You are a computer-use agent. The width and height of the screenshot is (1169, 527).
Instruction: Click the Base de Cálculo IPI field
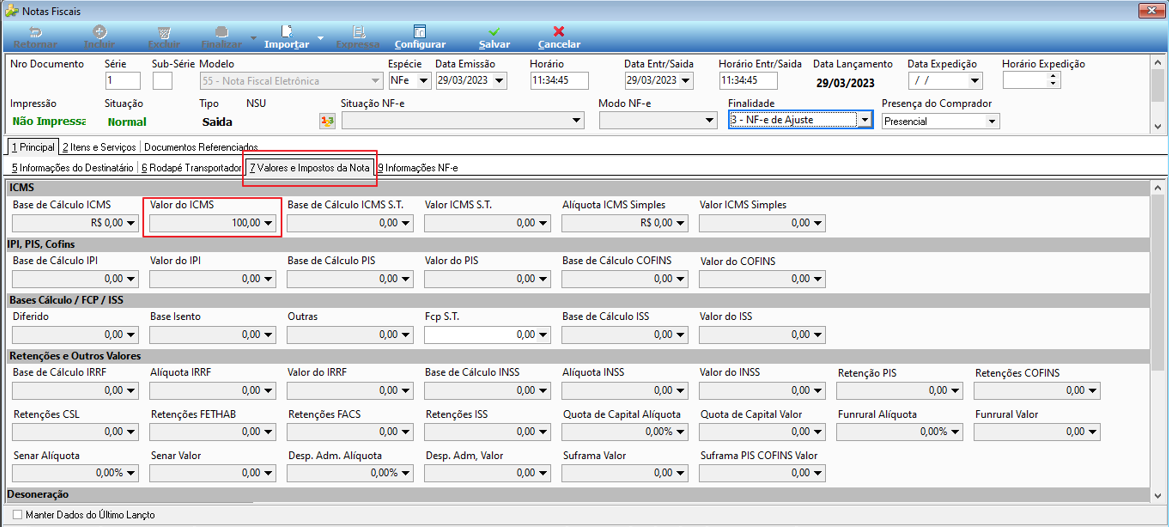click(x=75, y=278)
